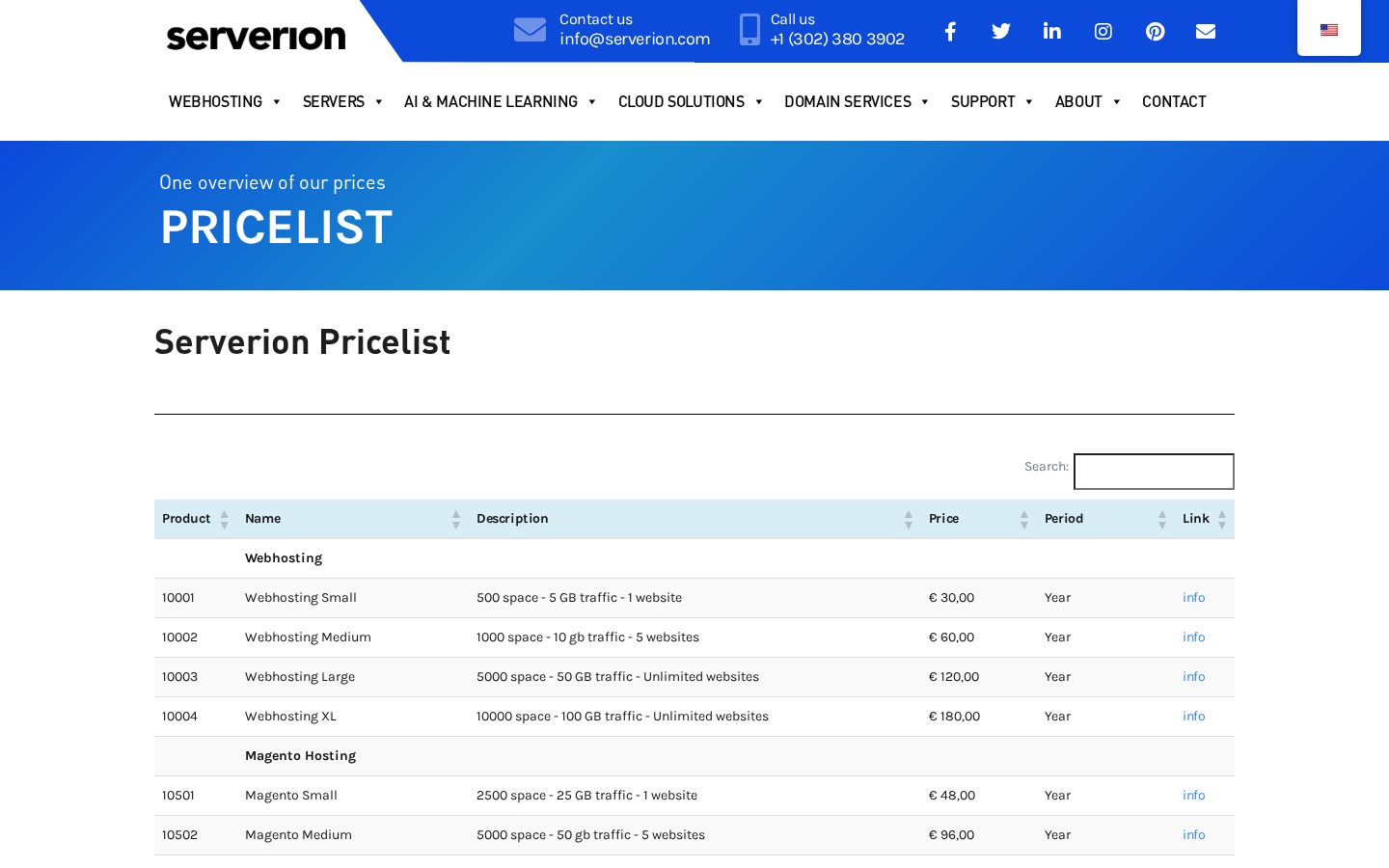This screenshot has height=868, width=1389.
Task: Open the Twitter social icon
Action: pyautogui.click(x=1001, y=32)
